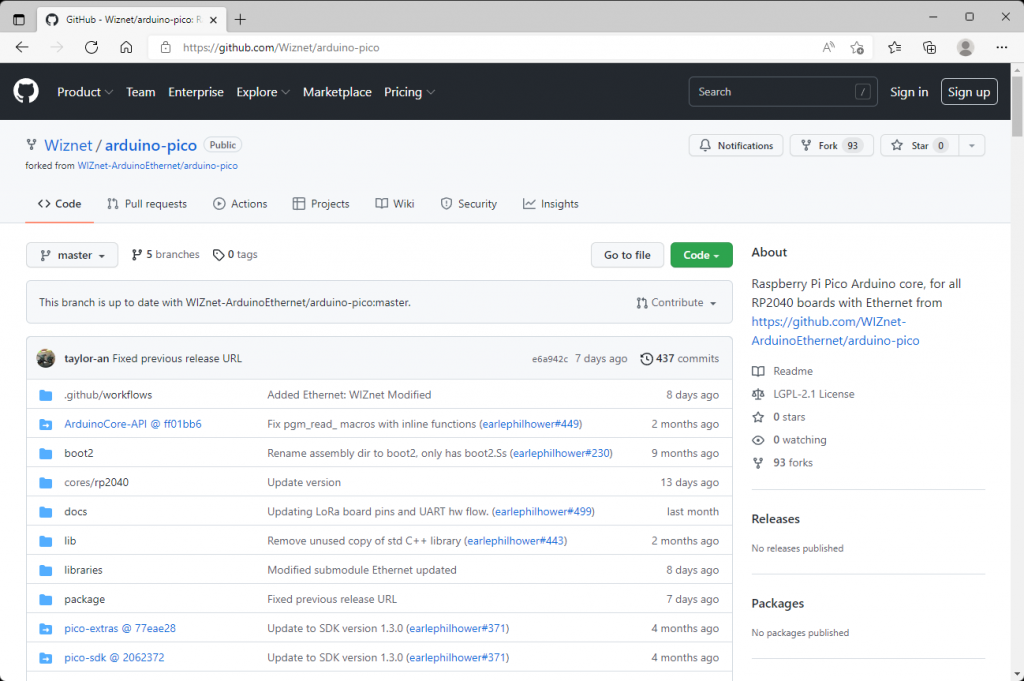Focus the GitHub Search field
The width and height of the screenshot is (1024, 681).
[783, 92]
